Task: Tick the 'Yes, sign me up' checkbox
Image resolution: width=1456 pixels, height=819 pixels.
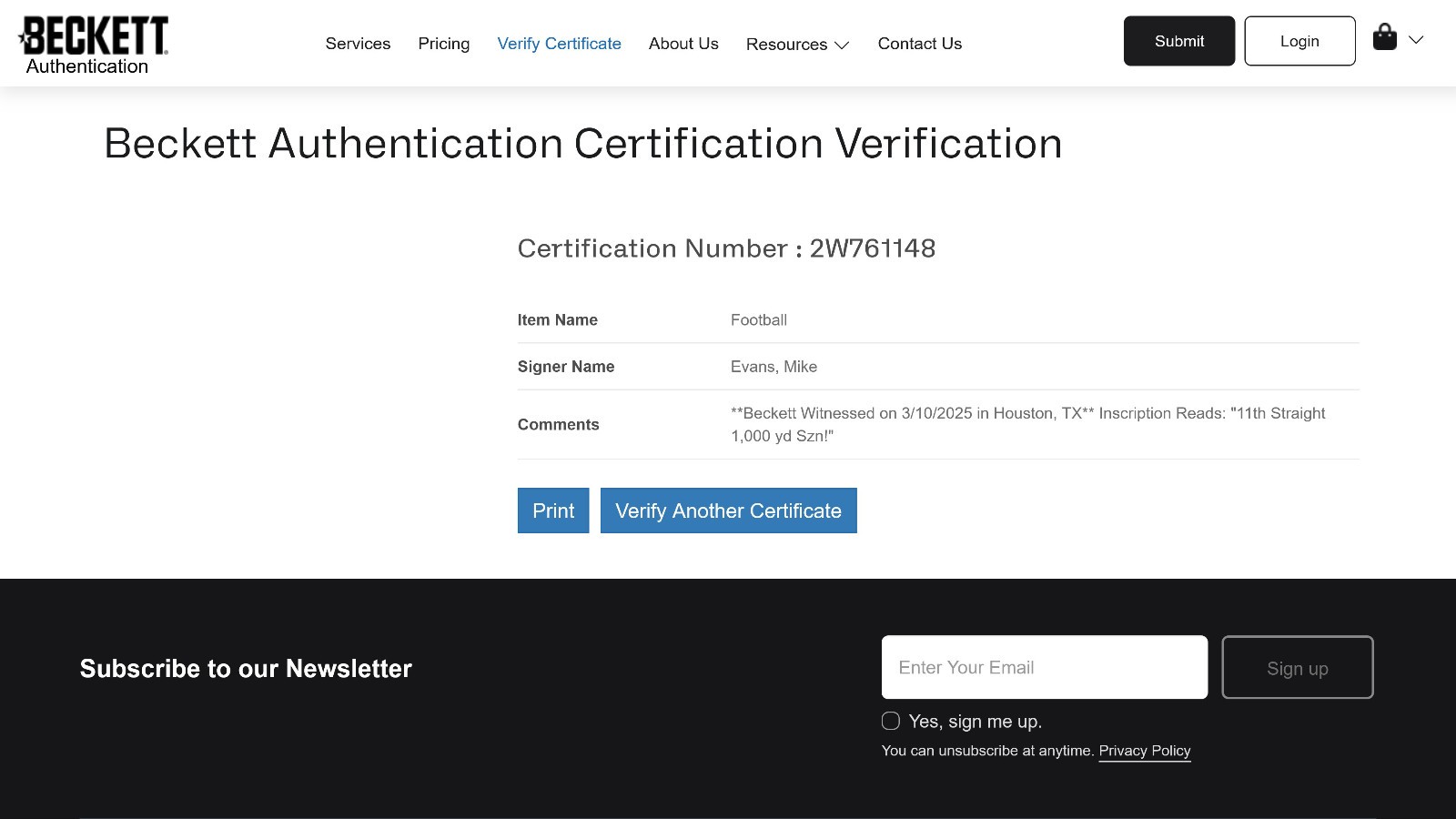Action: point(891,721)
